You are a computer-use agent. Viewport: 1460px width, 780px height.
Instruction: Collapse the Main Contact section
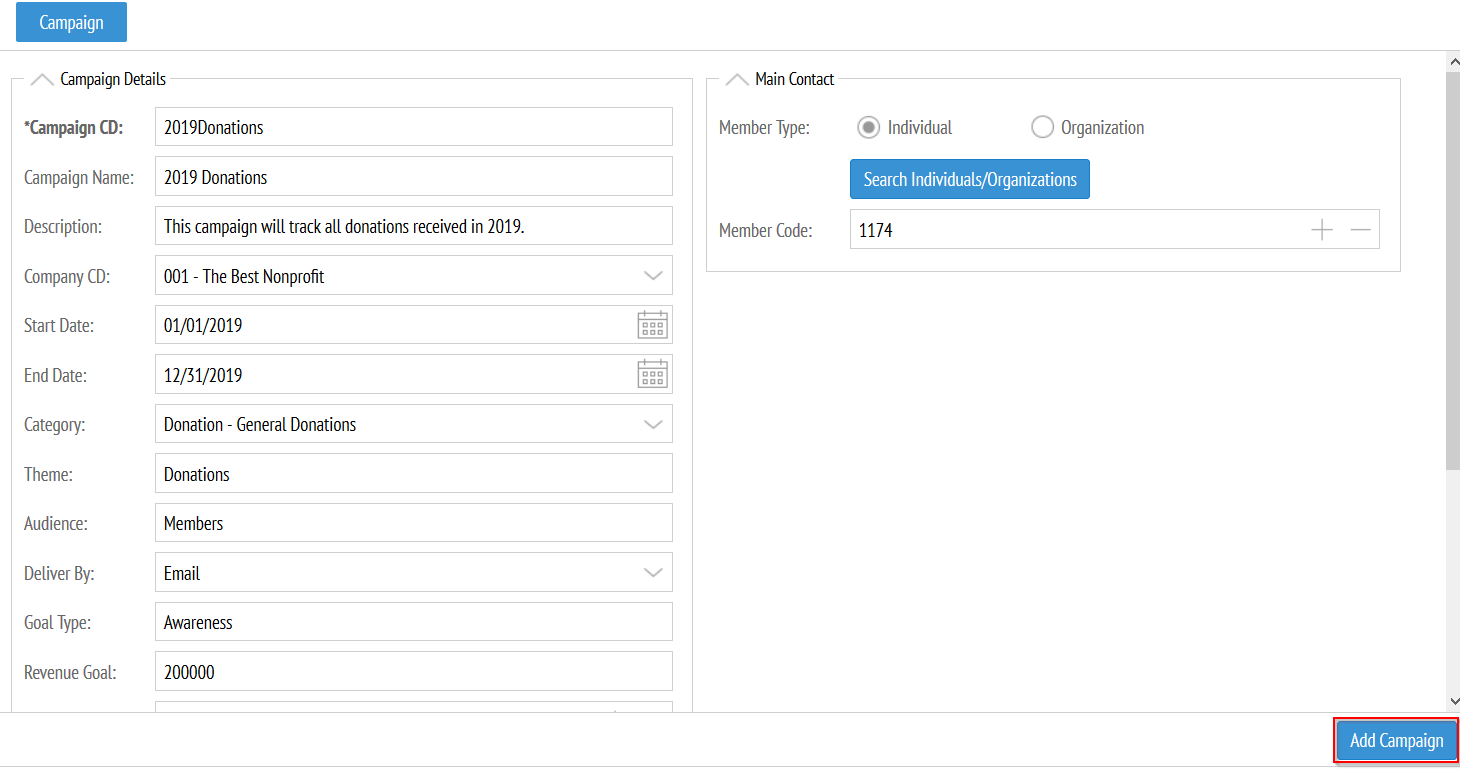737,79
